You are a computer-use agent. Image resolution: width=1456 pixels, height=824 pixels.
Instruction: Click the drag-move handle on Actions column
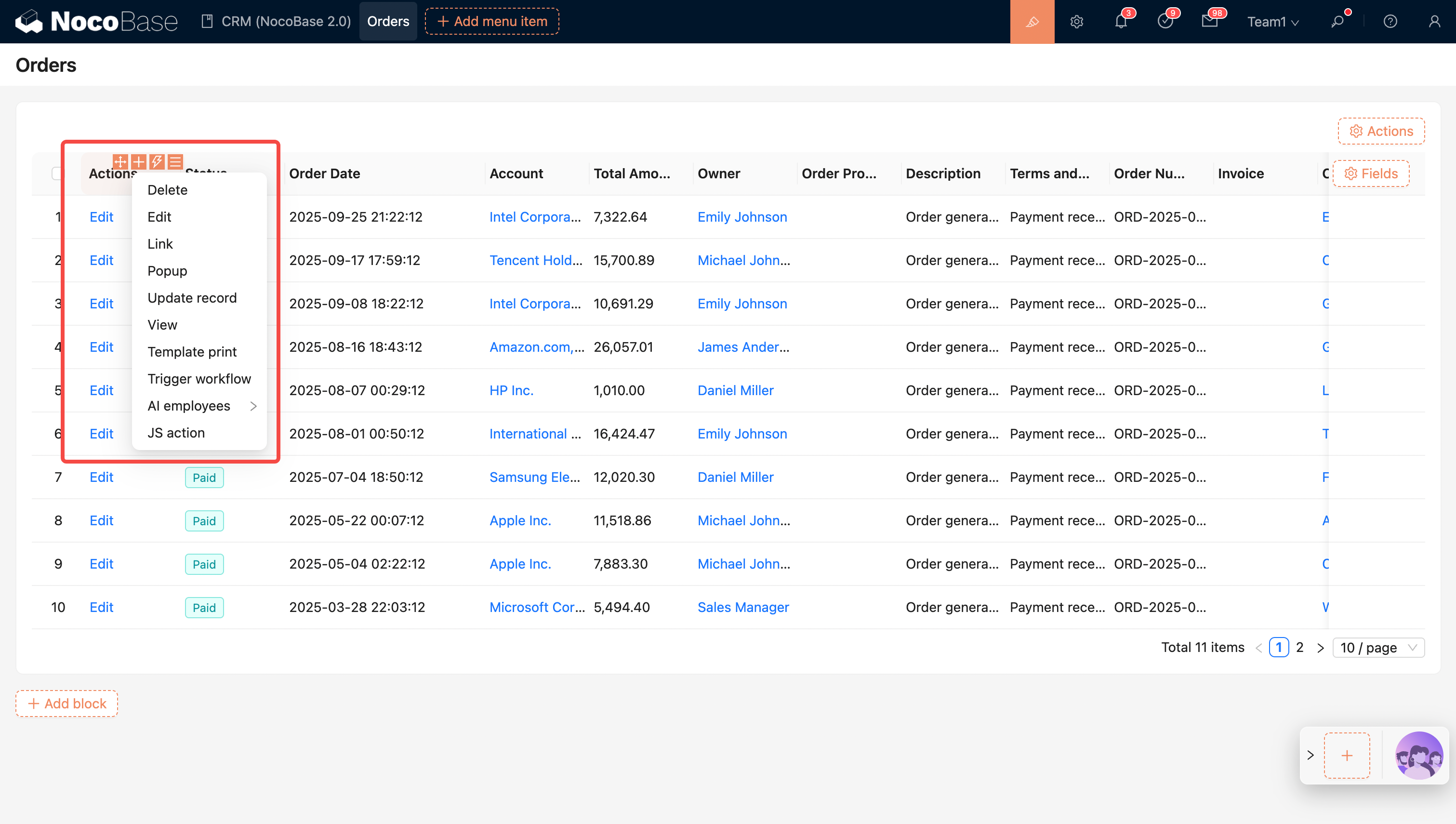(x=120, y=162)
